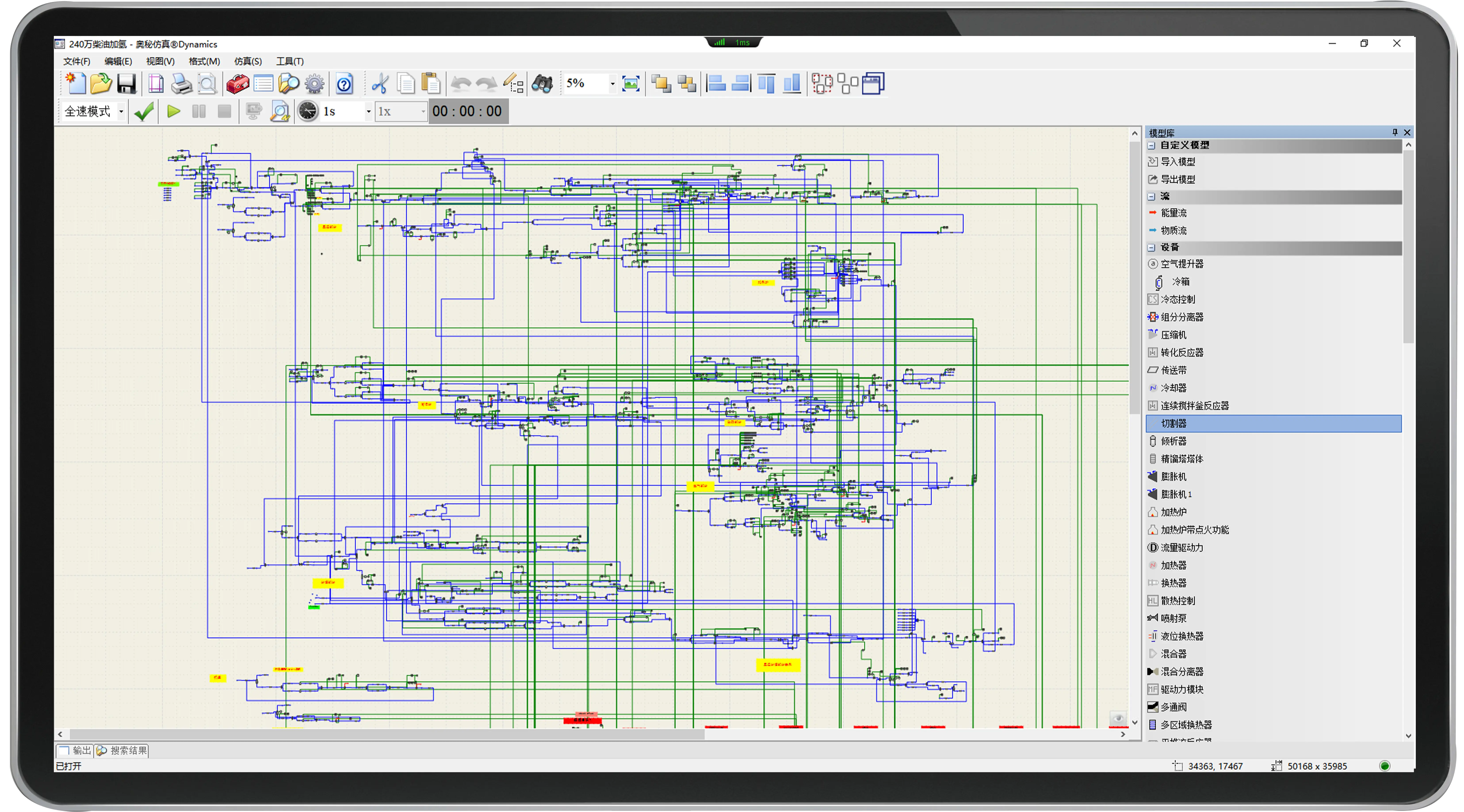Collapse the 流 category section
This screenshot has height=812, width=1464.
click(1151, 197)
